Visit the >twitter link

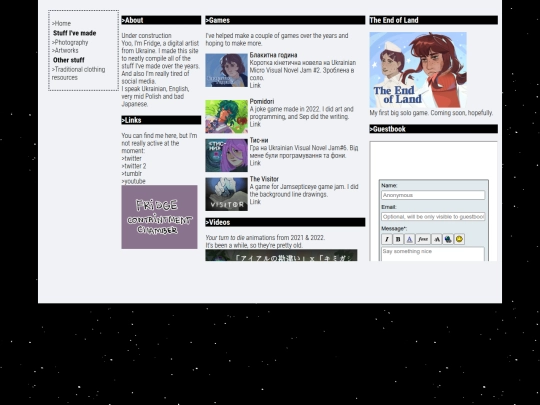click(x=132, y=158)
